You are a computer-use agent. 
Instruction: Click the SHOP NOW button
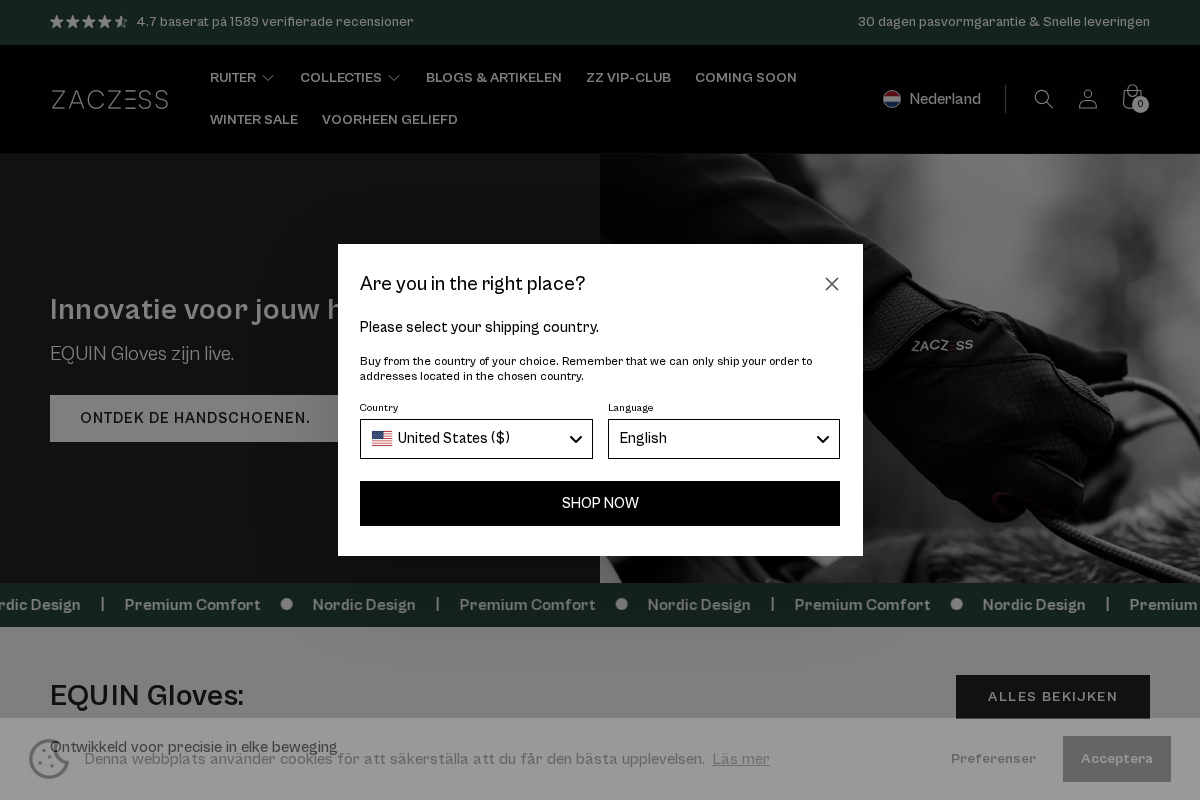(600, 503)
